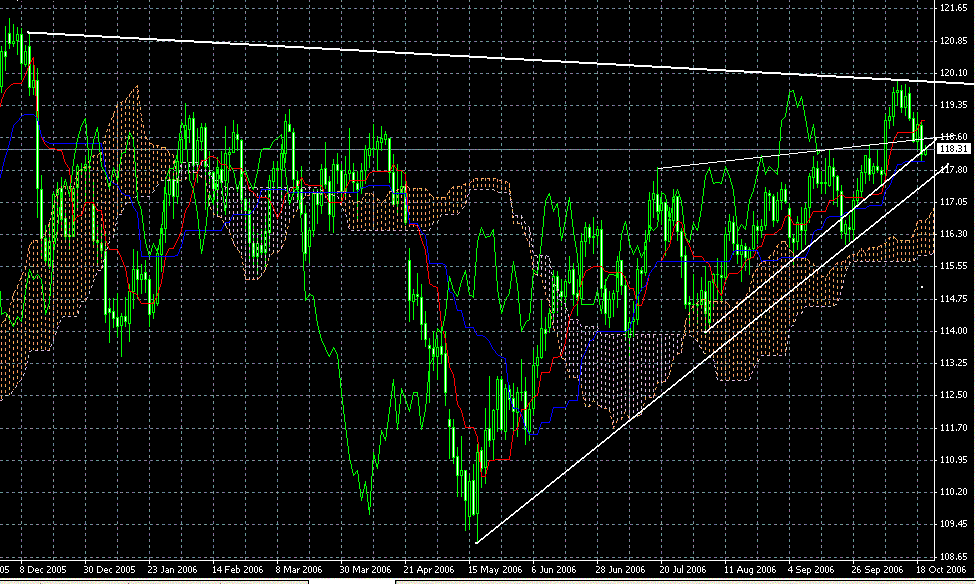Screen dimensions: 976x584
Task: Click the 30 Mar 2006 date label
Action: pos(365,570)
